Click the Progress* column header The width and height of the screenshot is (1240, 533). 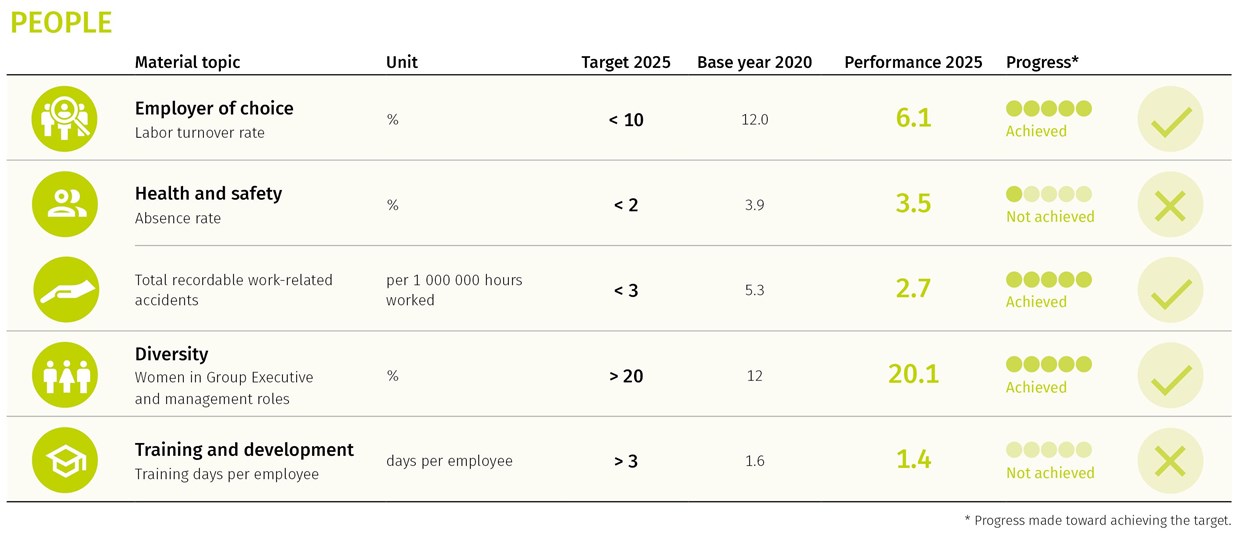tap(1042, 62)
